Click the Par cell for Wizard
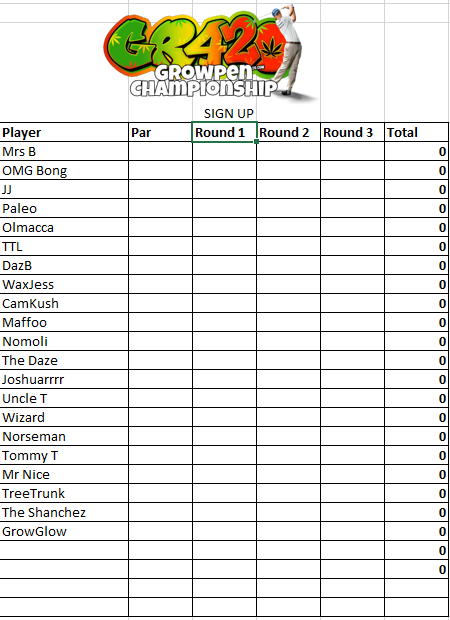Screen dimensions: 450x620 point(160,417)
